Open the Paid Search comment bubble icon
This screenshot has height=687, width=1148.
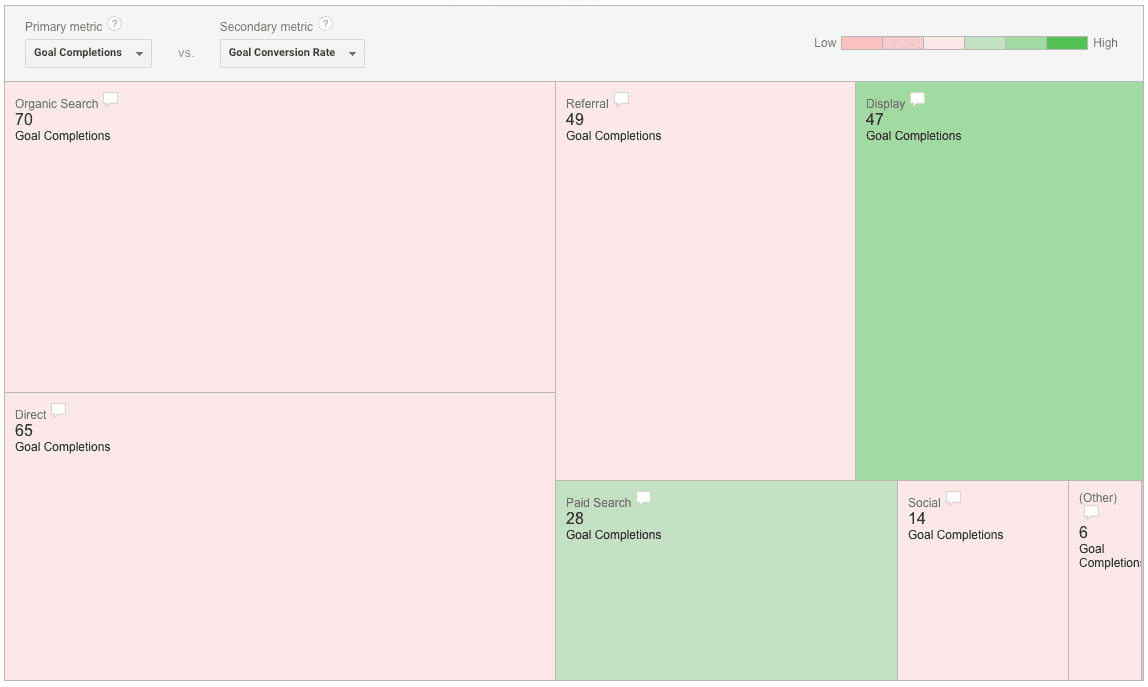click(644, 499)
